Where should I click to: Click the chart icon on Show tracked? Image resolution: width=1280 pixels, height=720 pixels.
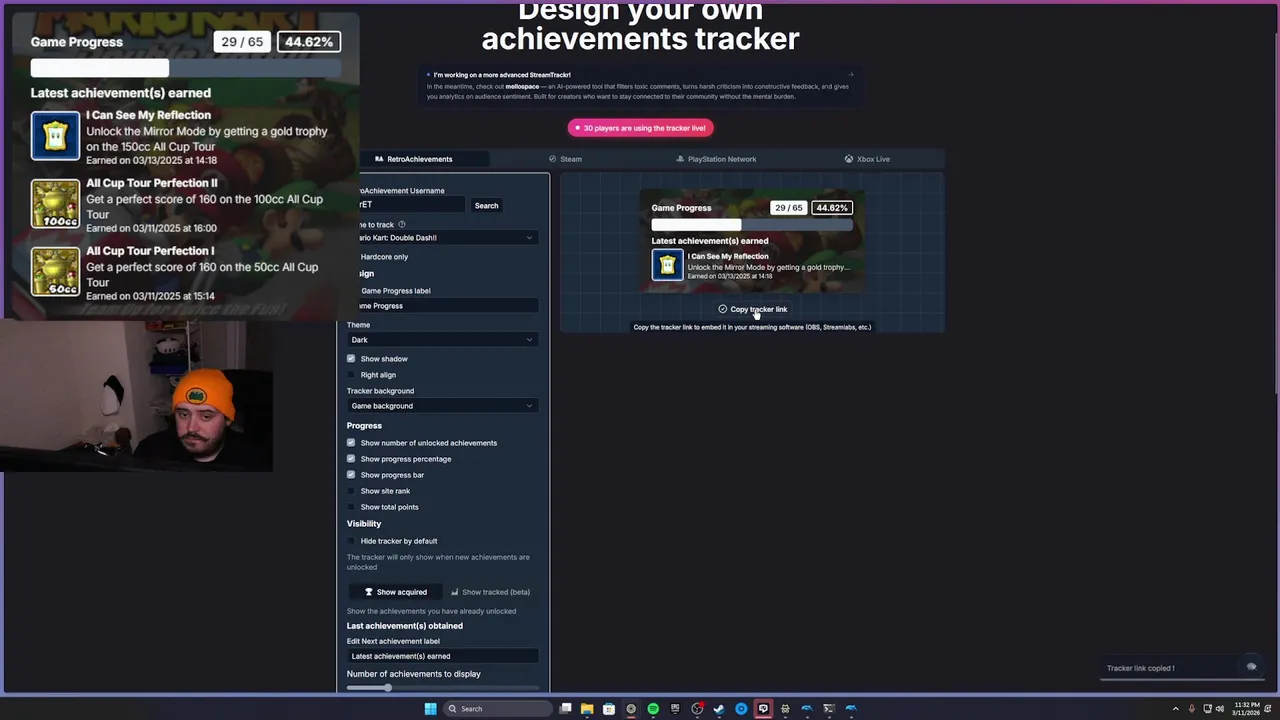tap(454, 592)
